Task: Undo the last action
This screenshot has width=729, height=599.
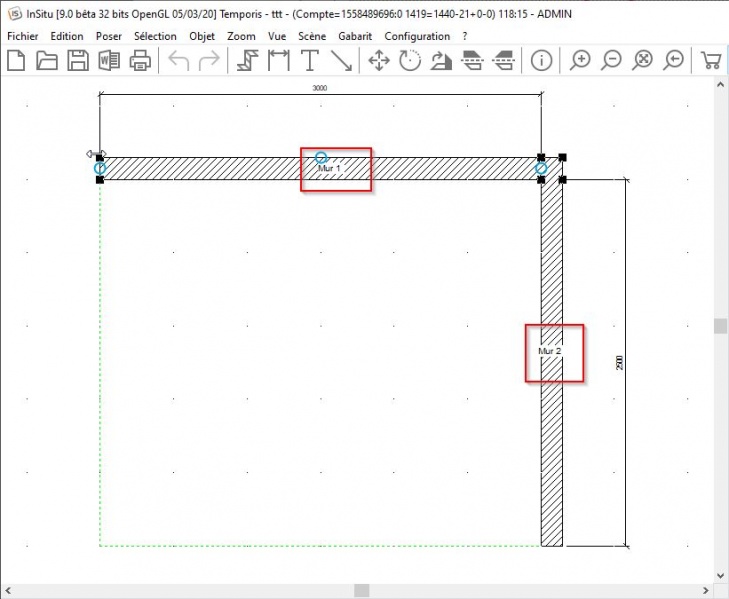Action: click(x=179, y=61)
